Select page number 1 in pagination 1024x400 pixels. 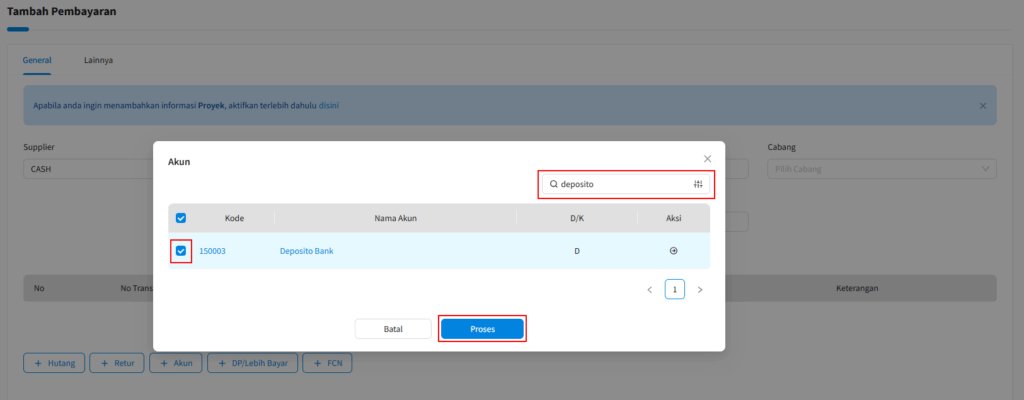pyautogui.click(x=675, y=290)
